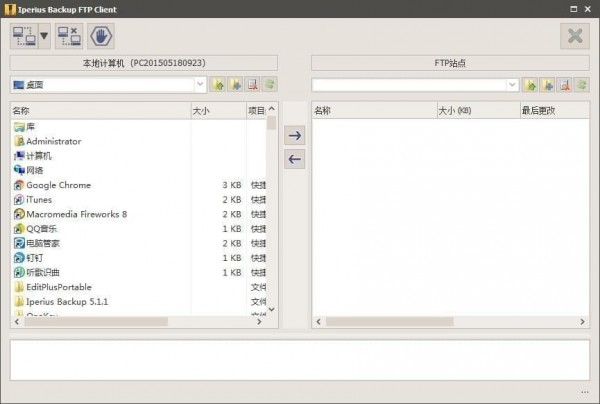Expand the local path 桌面 dropdown
The width and height of the screenshot is (600, 404).
[x=200, y=85]
